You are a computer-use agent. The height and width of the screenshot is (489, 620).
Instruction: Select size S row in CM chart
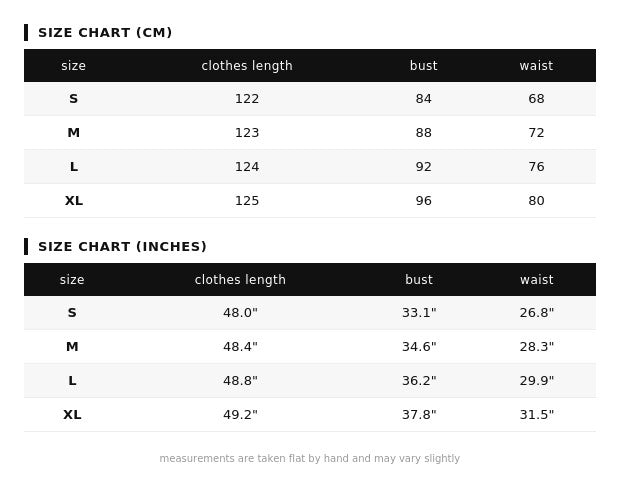[x=73, y=99]
